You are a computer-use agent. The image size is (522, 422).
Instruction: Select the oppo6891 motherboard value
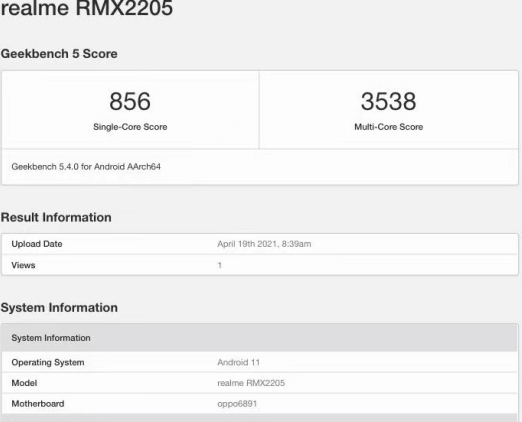(237, 404)
